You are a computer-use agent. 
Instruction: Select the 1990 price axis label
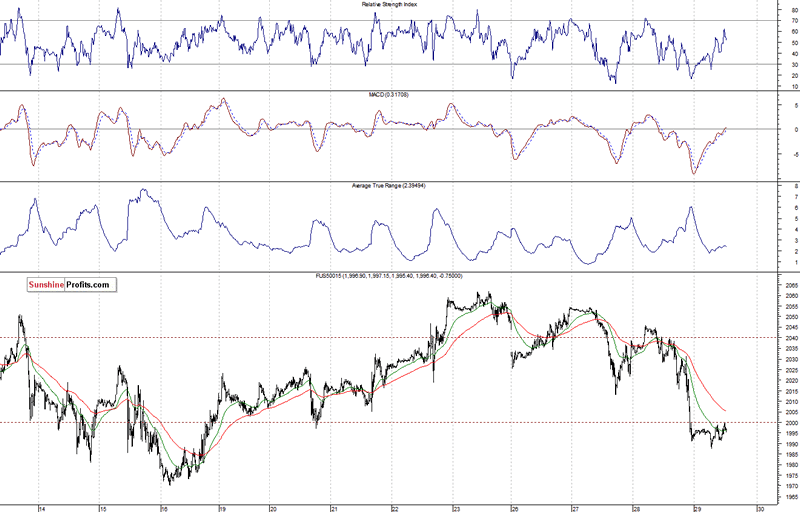[792, 444]
